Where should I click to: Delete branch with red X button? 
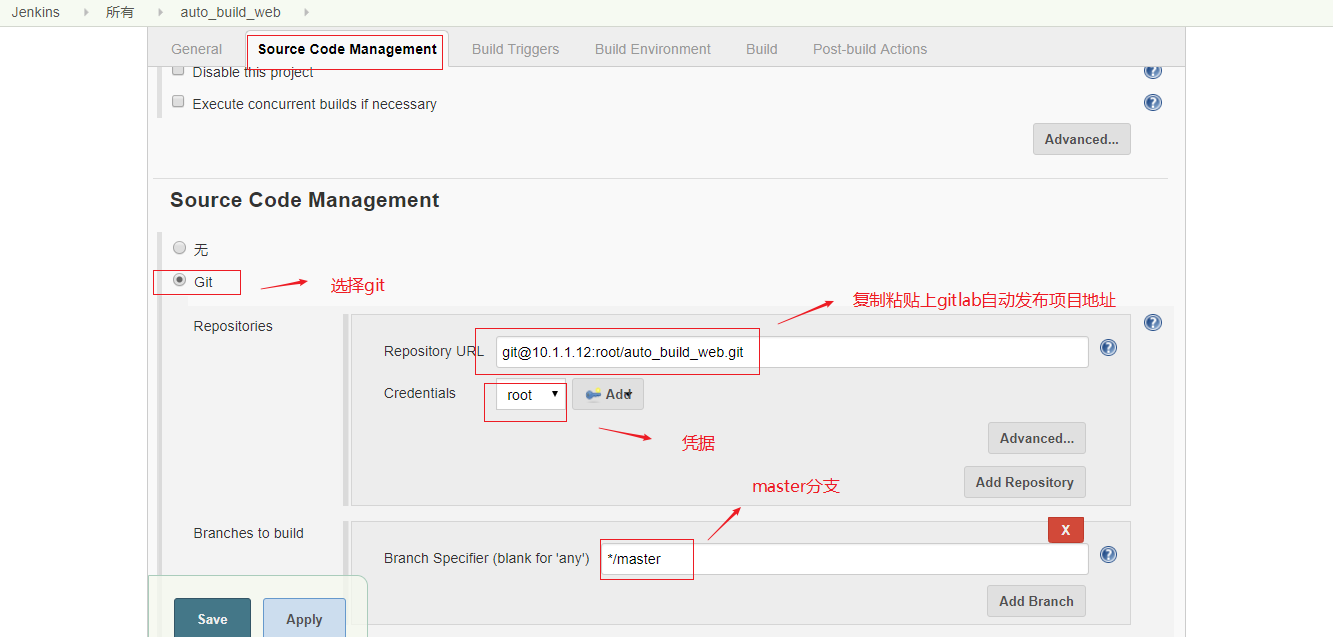(1065, 530)
